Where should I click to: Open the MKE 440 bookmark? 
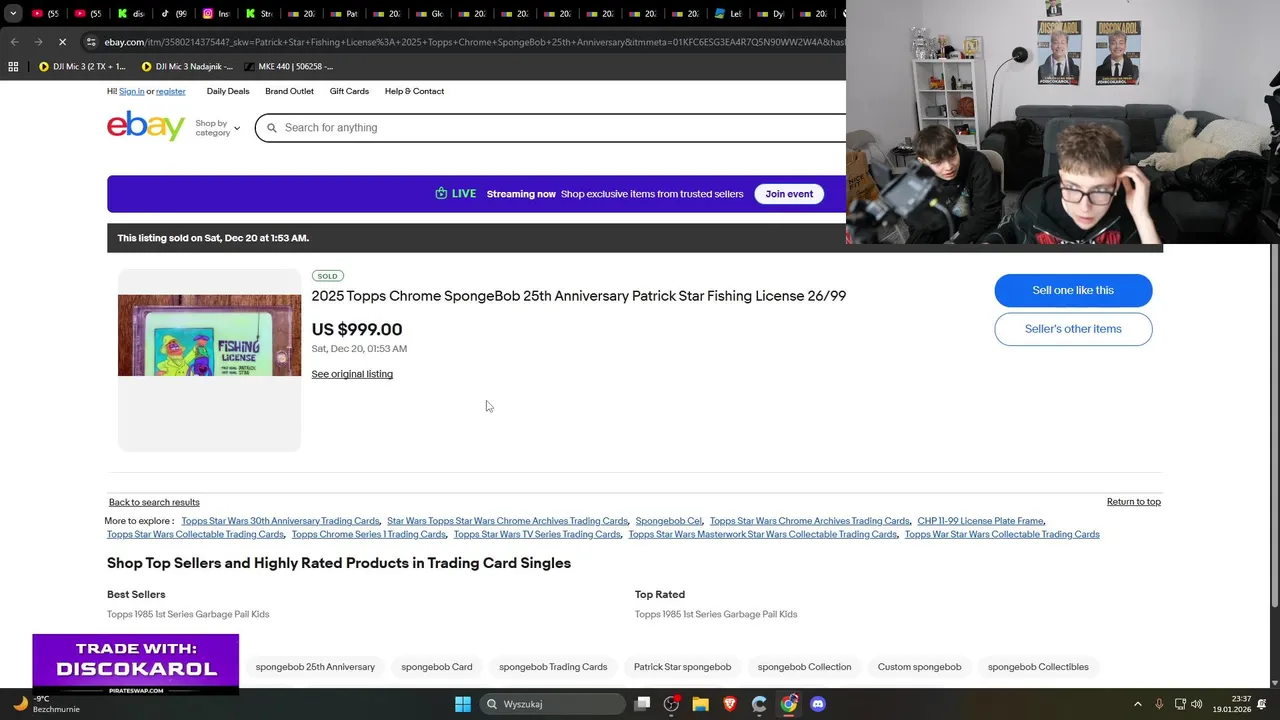(290, 66)
